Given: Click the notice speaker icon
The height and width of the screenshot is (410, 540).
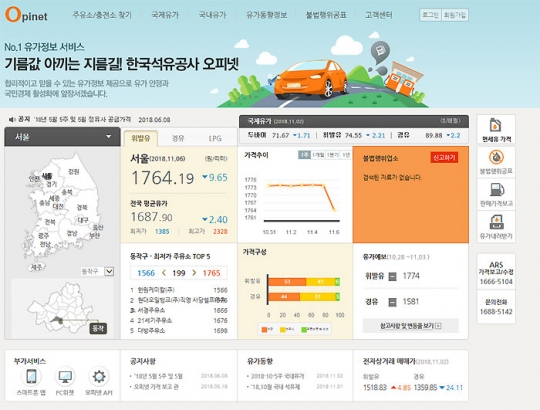Looking at the screenshot, I should click(x=12, y=119).
